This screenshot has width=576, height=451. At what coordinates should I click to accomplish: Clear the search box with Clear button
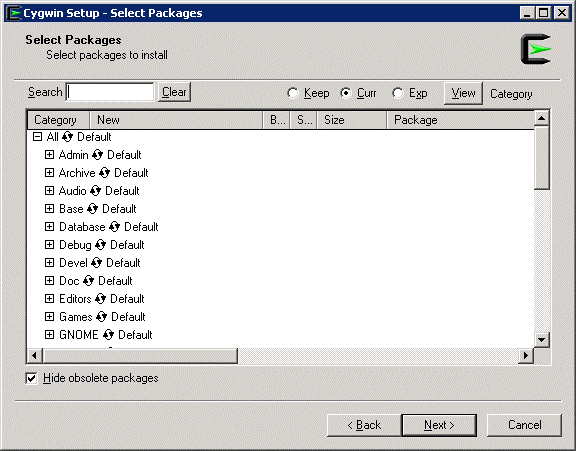pos(174,92)
